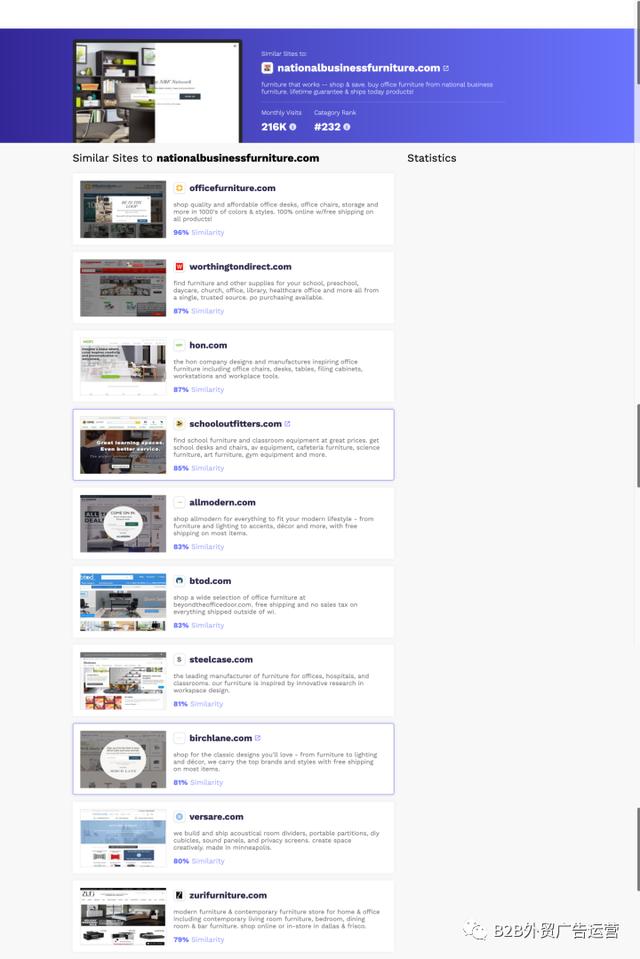The width and height of the screenshot is (640, 959).
Task: Click the versare.com description text
Action: click(277, 840)
